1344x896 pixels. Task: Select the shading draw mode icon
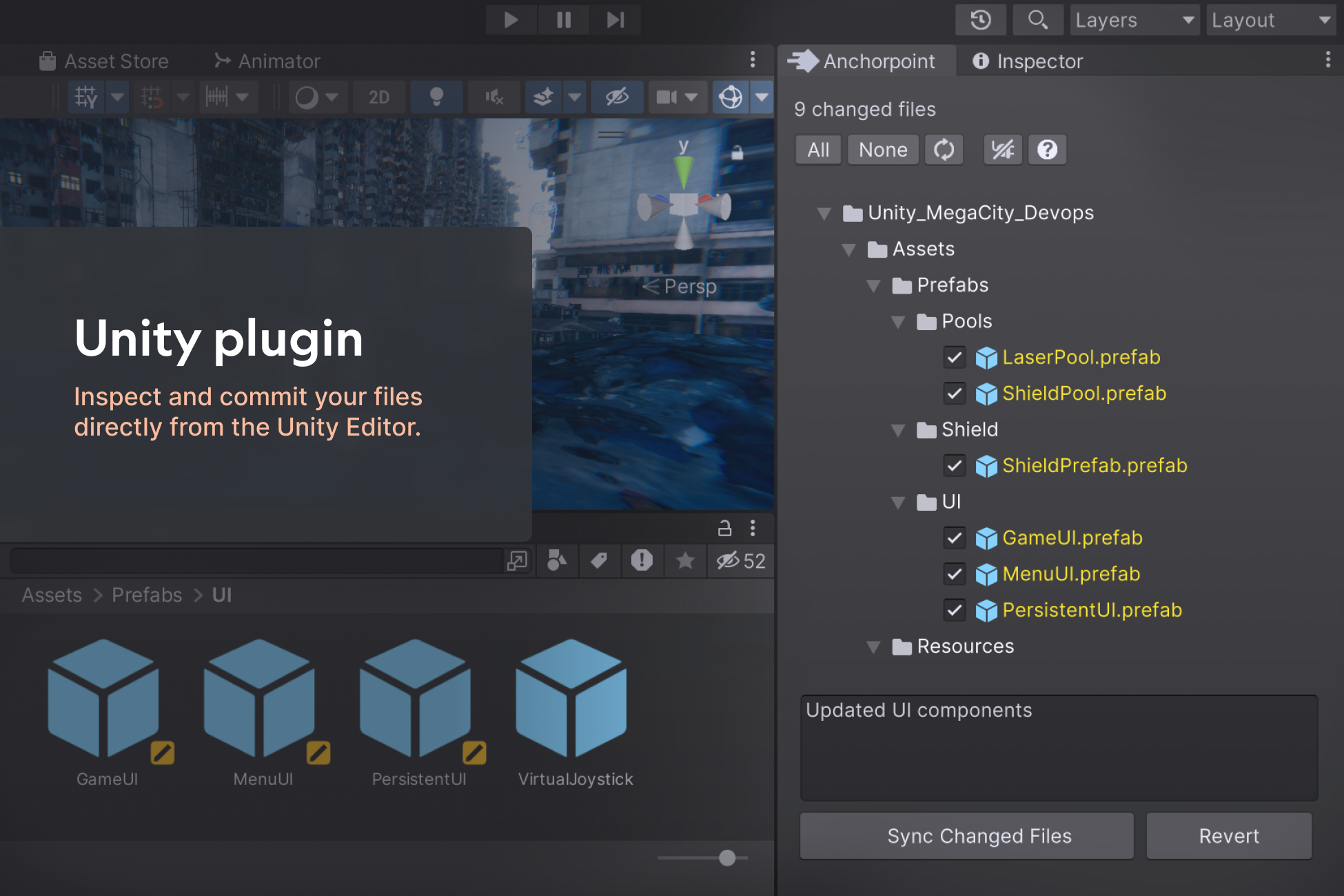[x=307, y=97]
